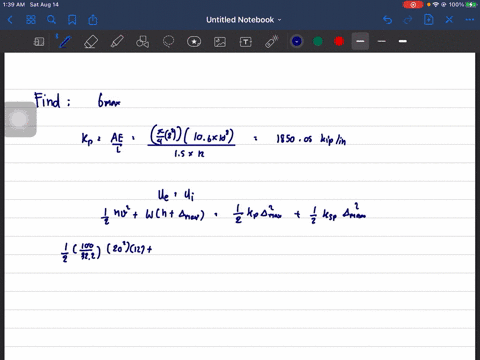Select the Eraser tool
The height and width of the screenshot is (360, 480).
pyautogui.click(x=91, y=42)
